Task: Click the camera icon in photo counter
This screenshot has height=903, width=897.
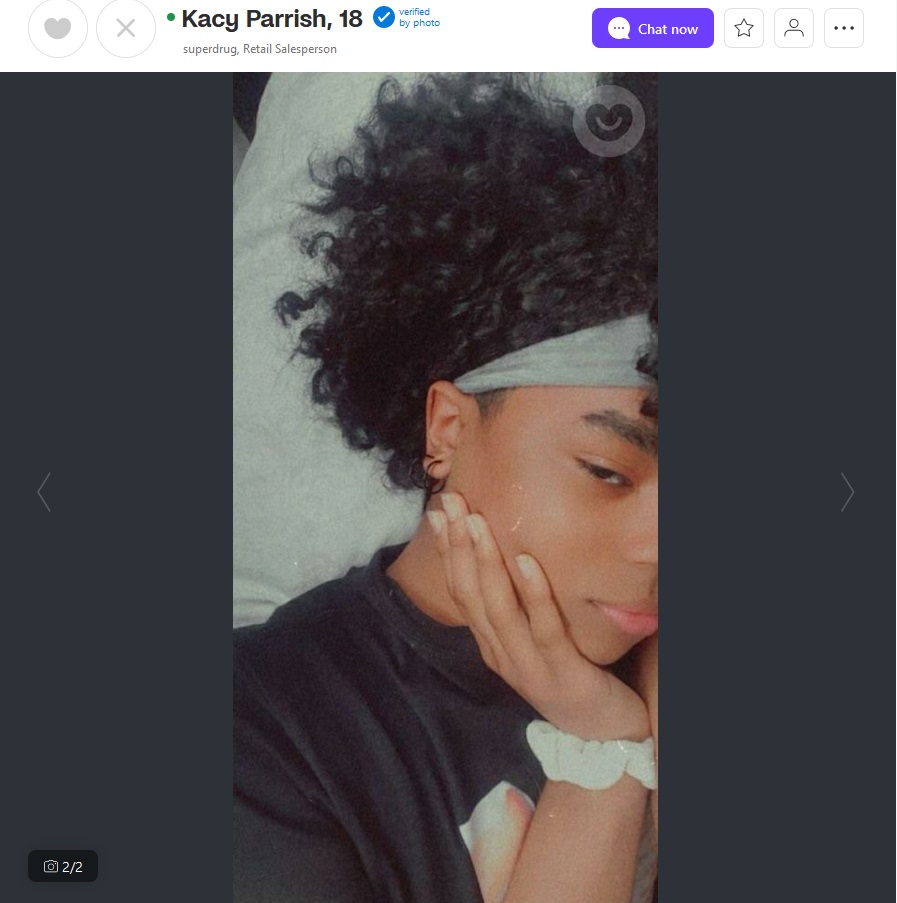Action: tap(51, 866)
